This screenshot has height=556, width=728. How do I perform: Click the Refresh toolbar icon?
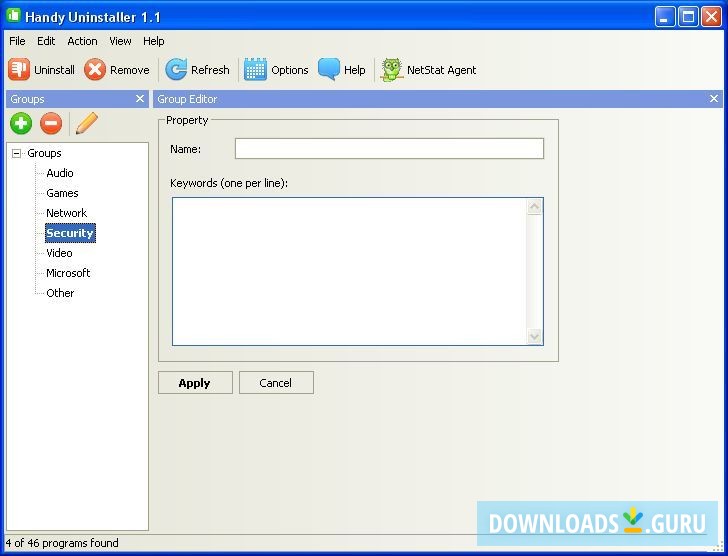[176, 70]
